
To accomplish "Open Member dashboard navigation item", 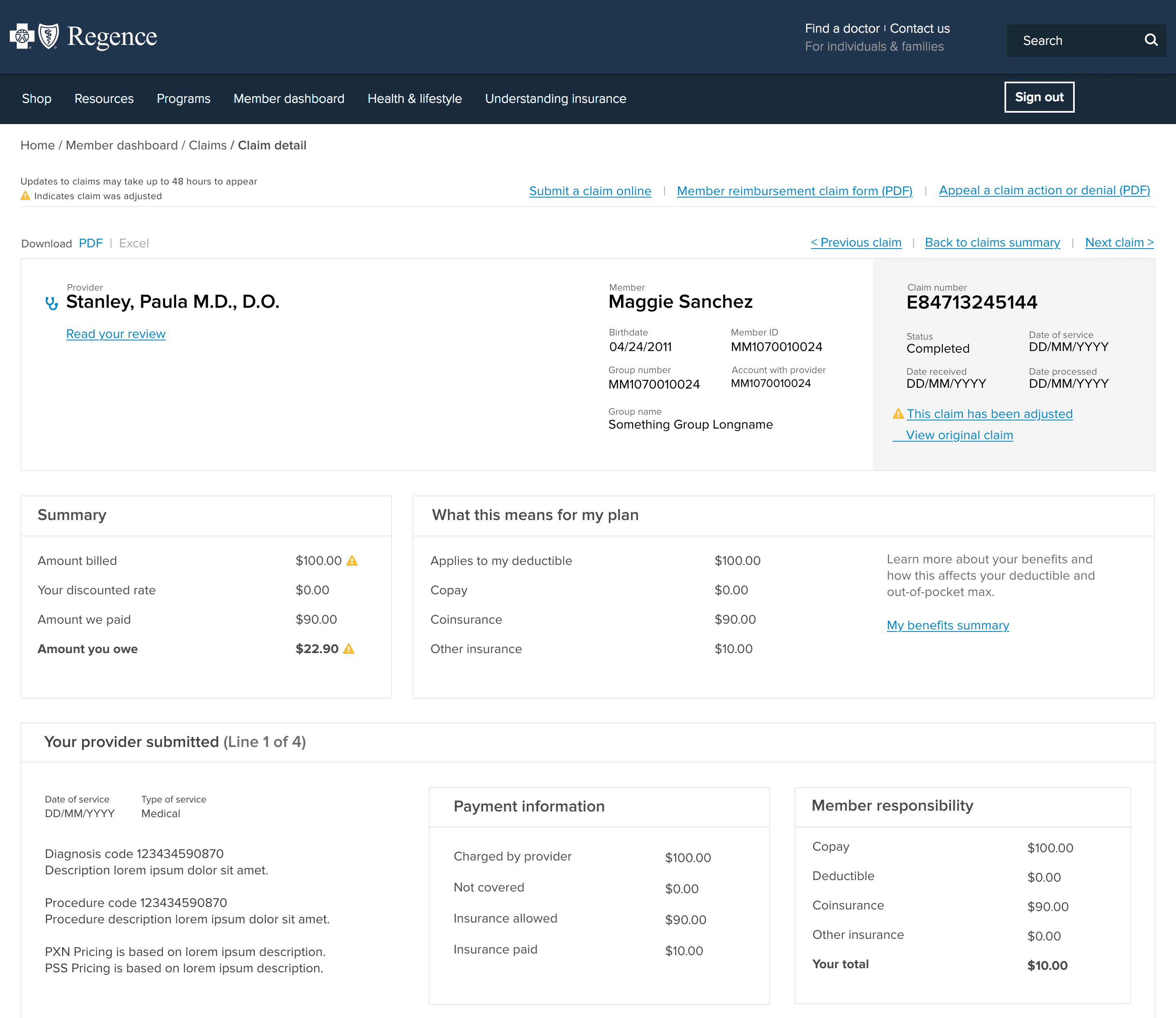I will click(289, 99).
